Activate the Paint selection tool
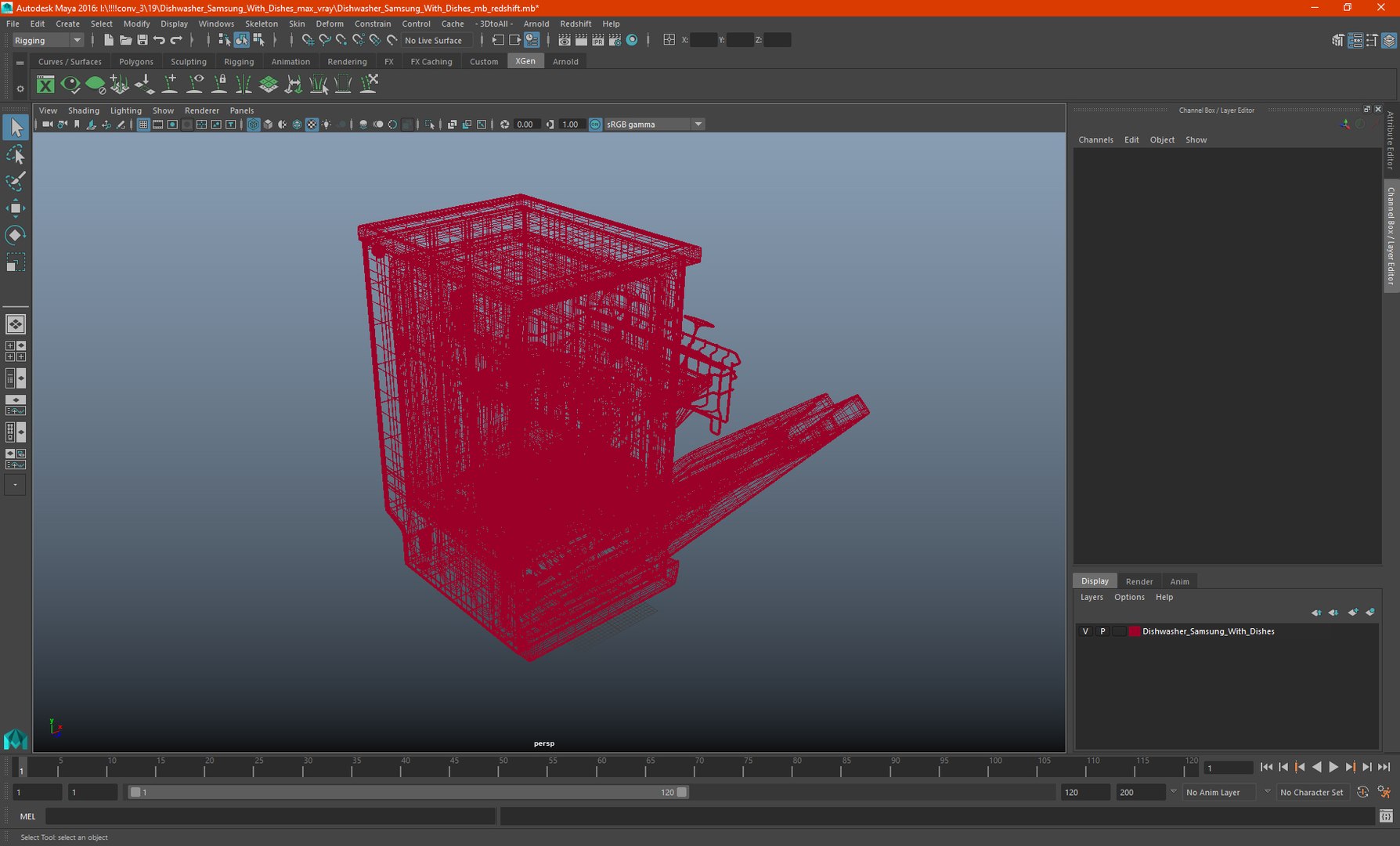Image resolution: width=1400 pixels, height=846 pixels. pyautogui.click(x=15, y=181)
